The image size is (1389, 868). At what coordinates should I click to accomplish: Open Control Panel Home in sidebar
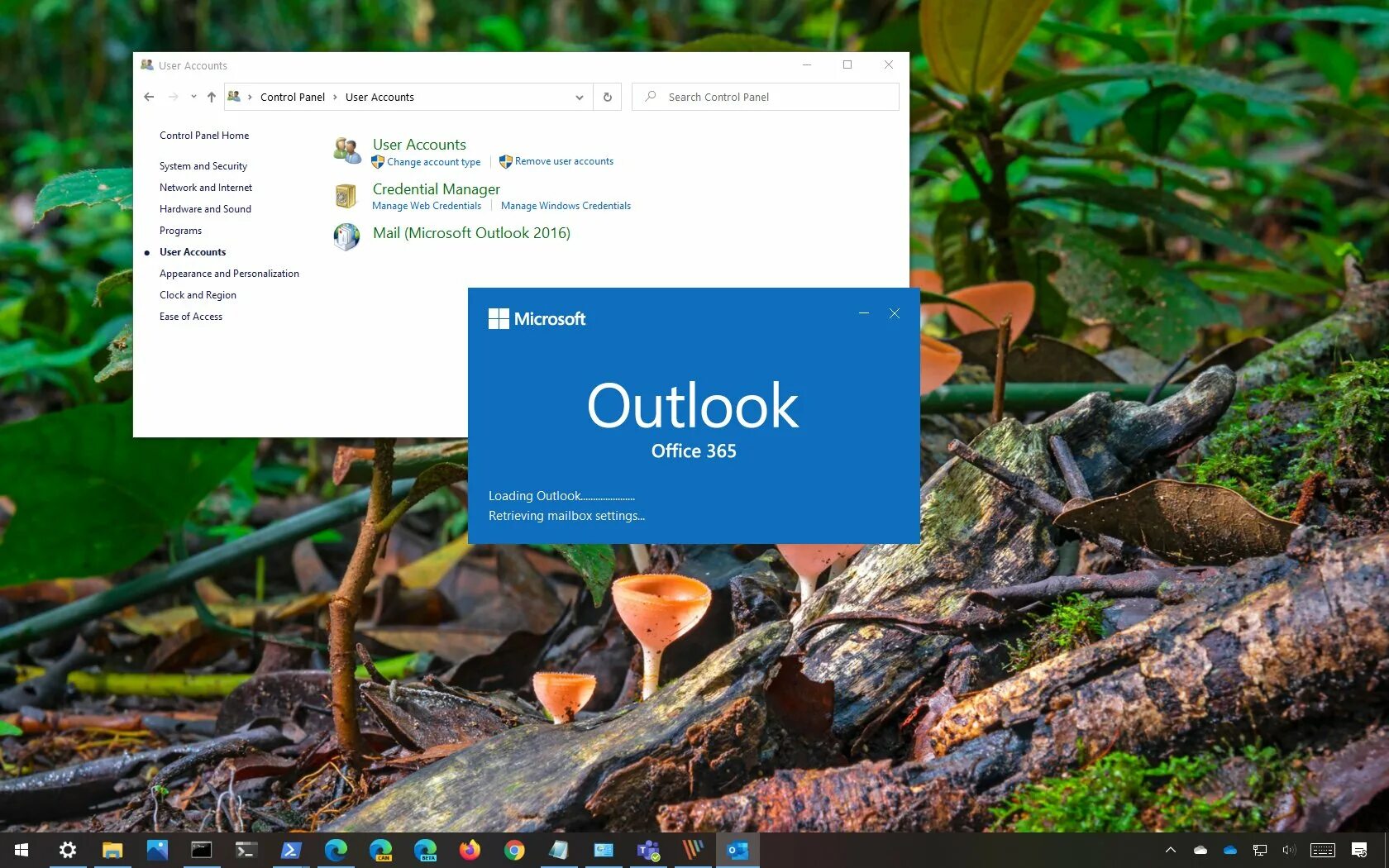(204, 136)
